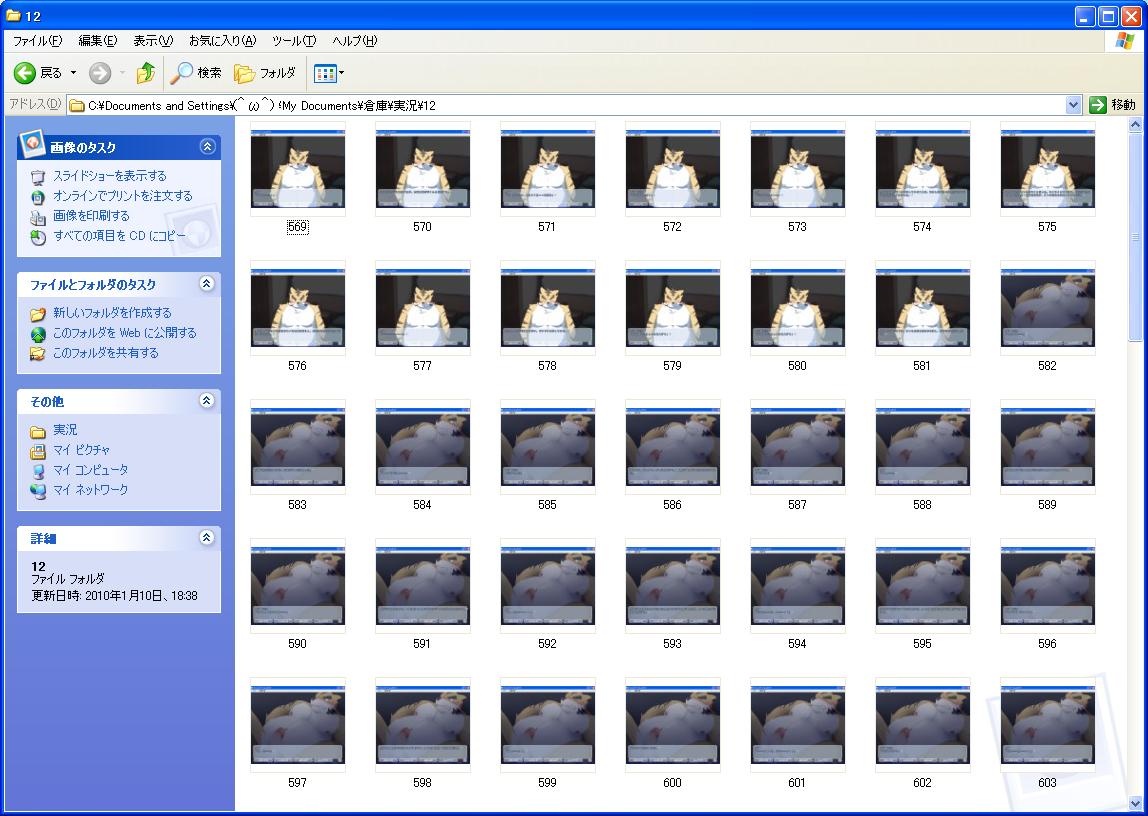
Task: Select thumbnail image 589
Action: pyautogui.click(x=1048, y=447)
